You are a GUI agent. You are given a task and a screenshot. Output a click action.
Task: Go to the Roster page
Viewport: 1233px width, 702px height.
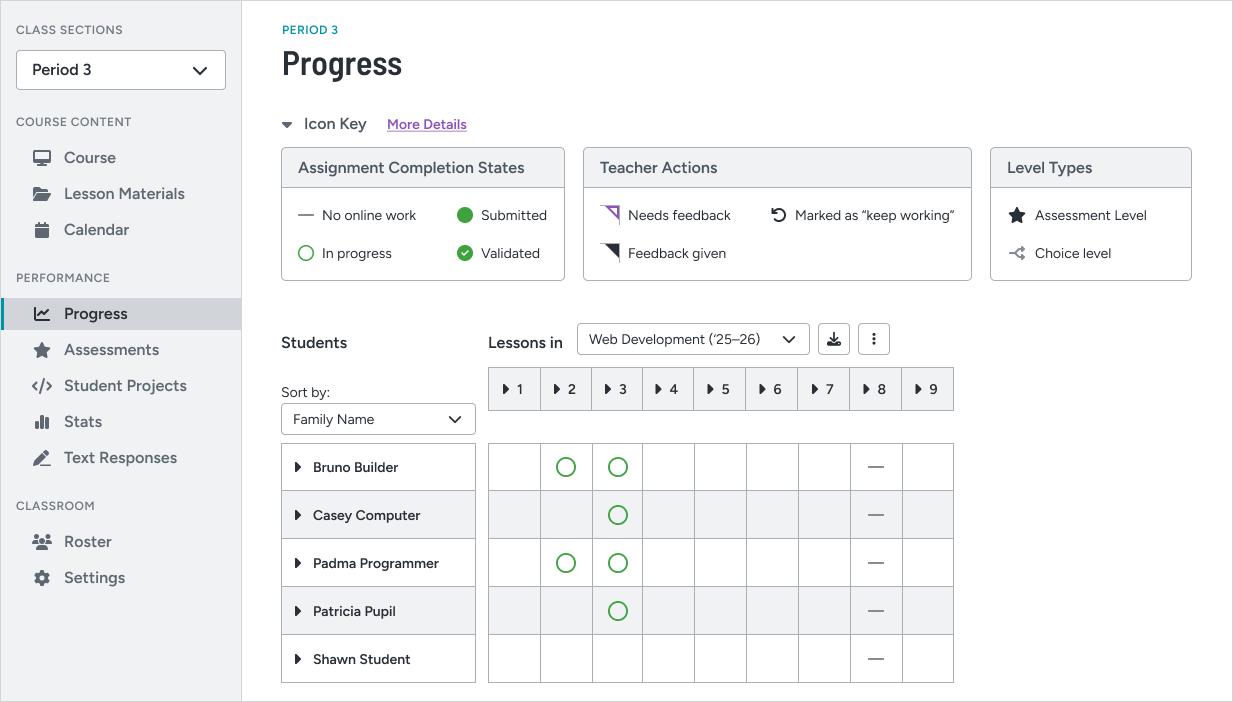88,542
